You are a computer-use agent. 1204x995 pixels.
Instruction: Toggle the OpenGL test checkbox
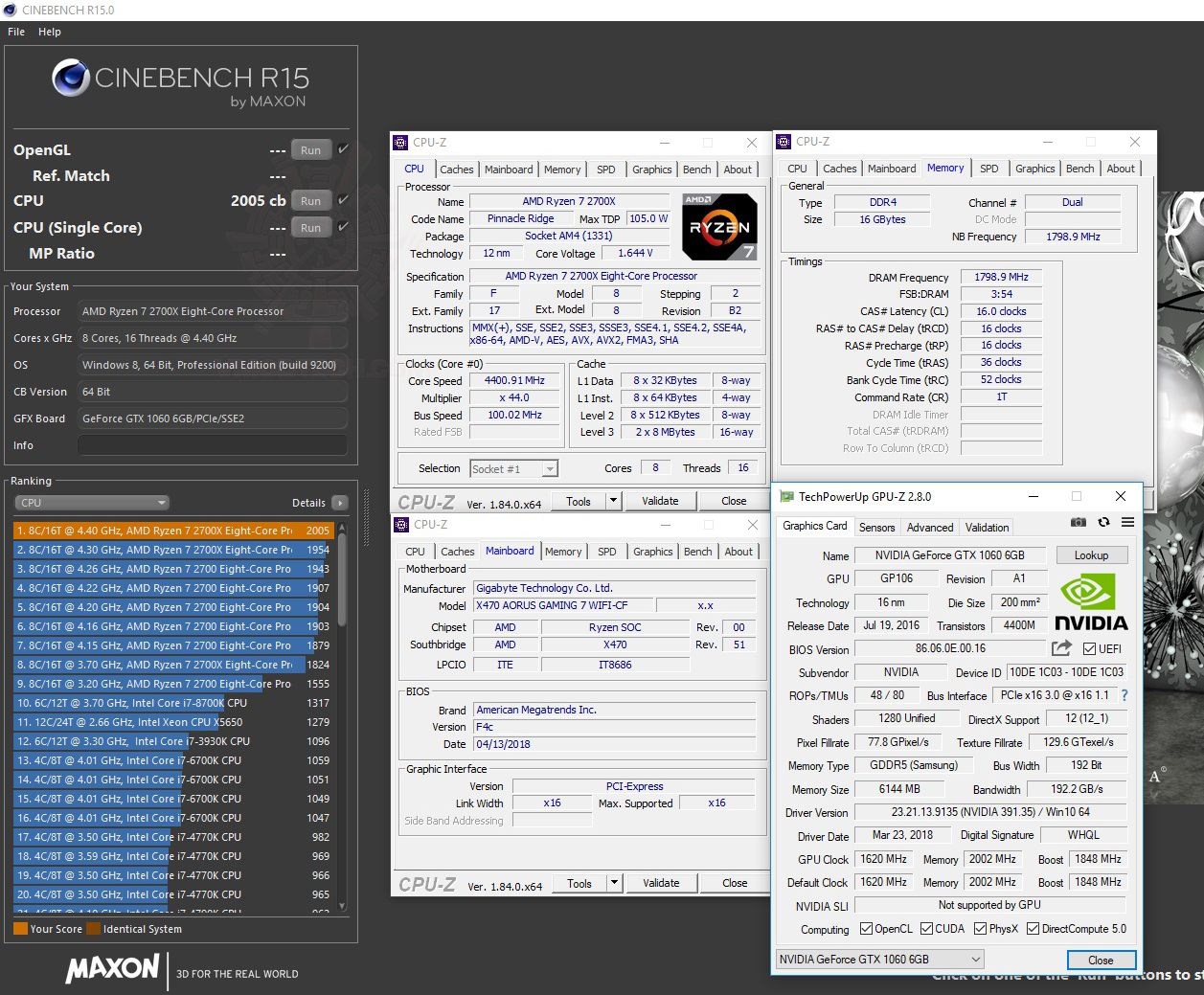point(343,149)
